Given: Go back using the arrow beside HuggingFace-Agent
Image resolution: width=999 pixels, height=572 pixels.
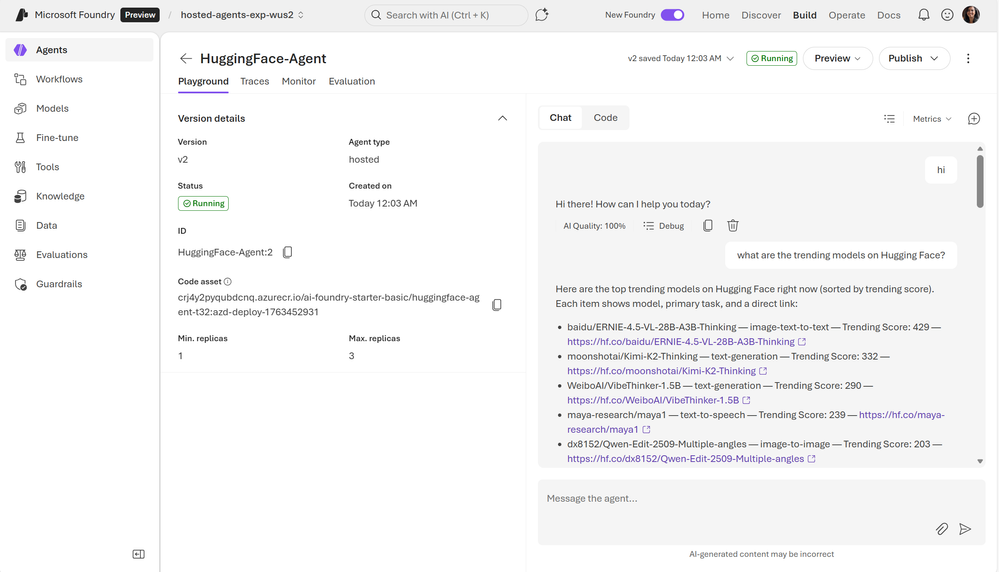Looking at the screenshot, I should coord(185,59).
